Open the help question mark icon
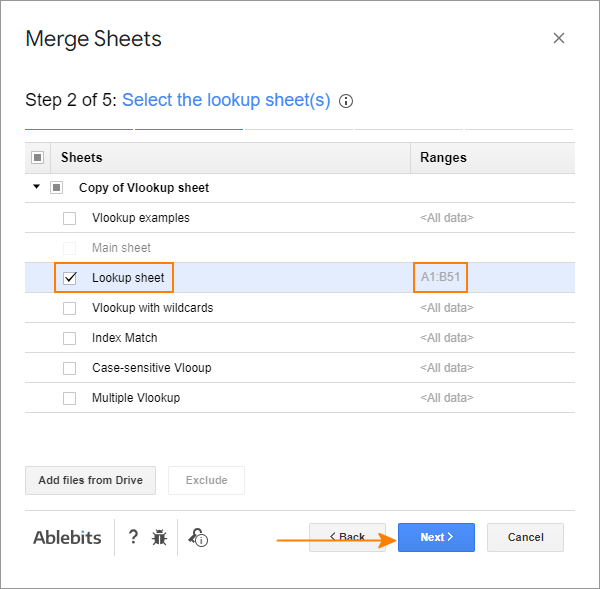 (x=133, y=537)
